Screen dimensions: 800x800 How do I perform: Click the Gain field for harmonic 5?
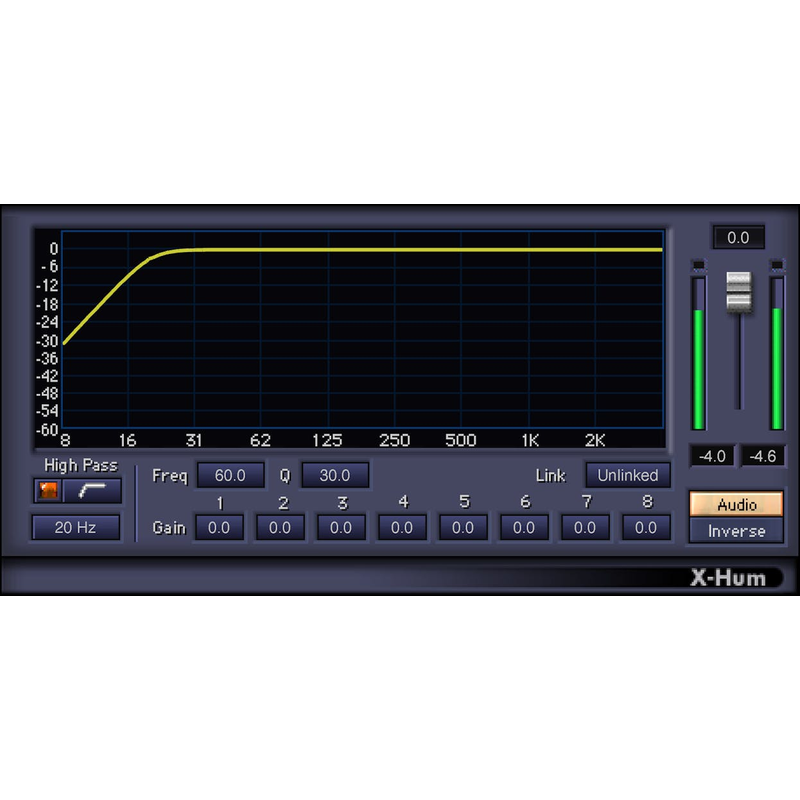pos(463,528)
